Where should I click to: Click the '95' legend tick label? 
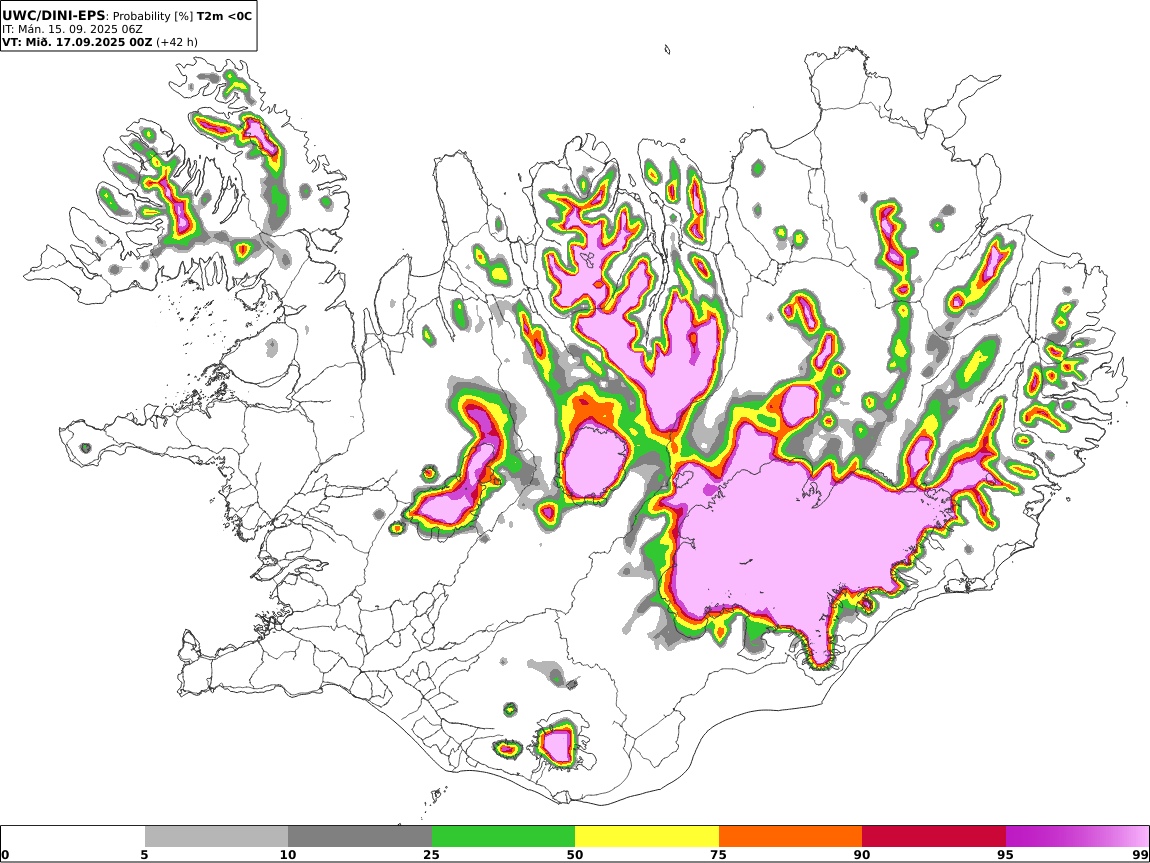click(x=1006, y=854)
